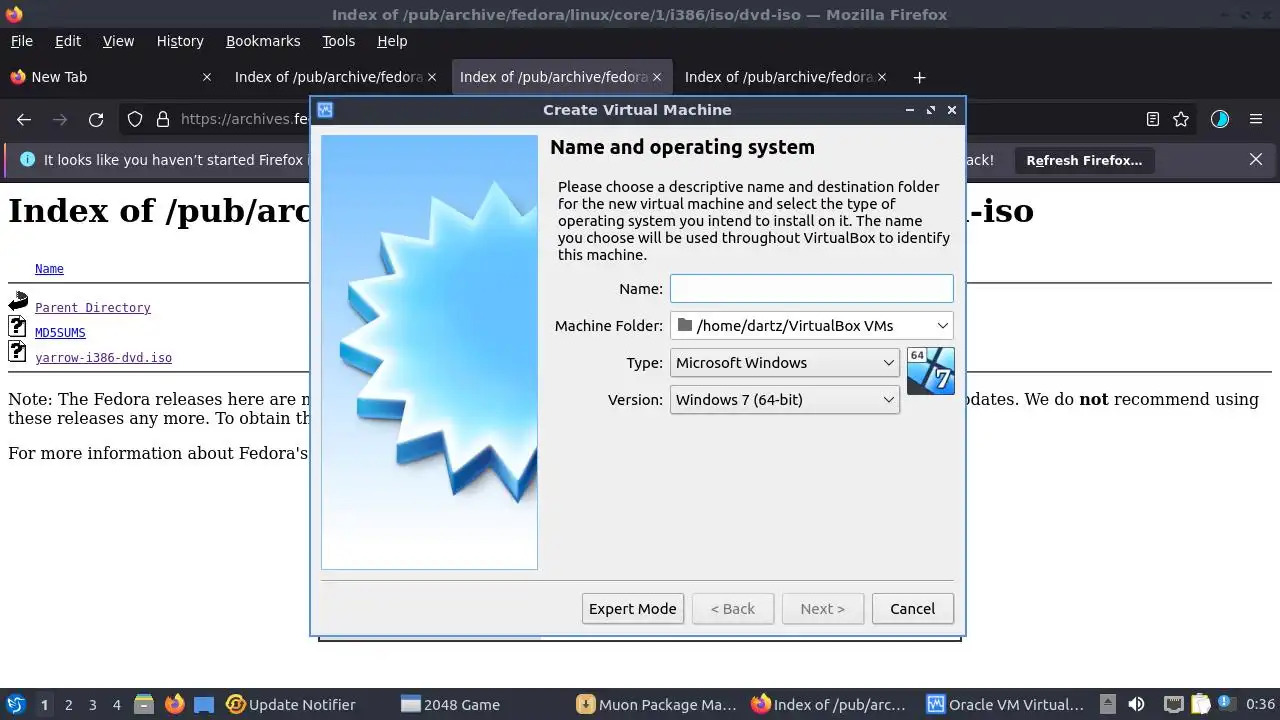Viewport: 1280px width, 720px height.
Task: Open the Lubuntu start menu
Action: tap(15, 704)
